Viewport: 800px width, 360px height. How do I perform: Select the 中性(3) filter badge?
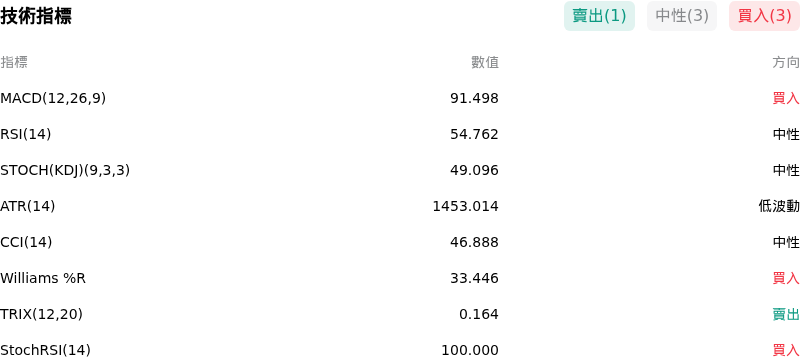(x=682, y=16)
